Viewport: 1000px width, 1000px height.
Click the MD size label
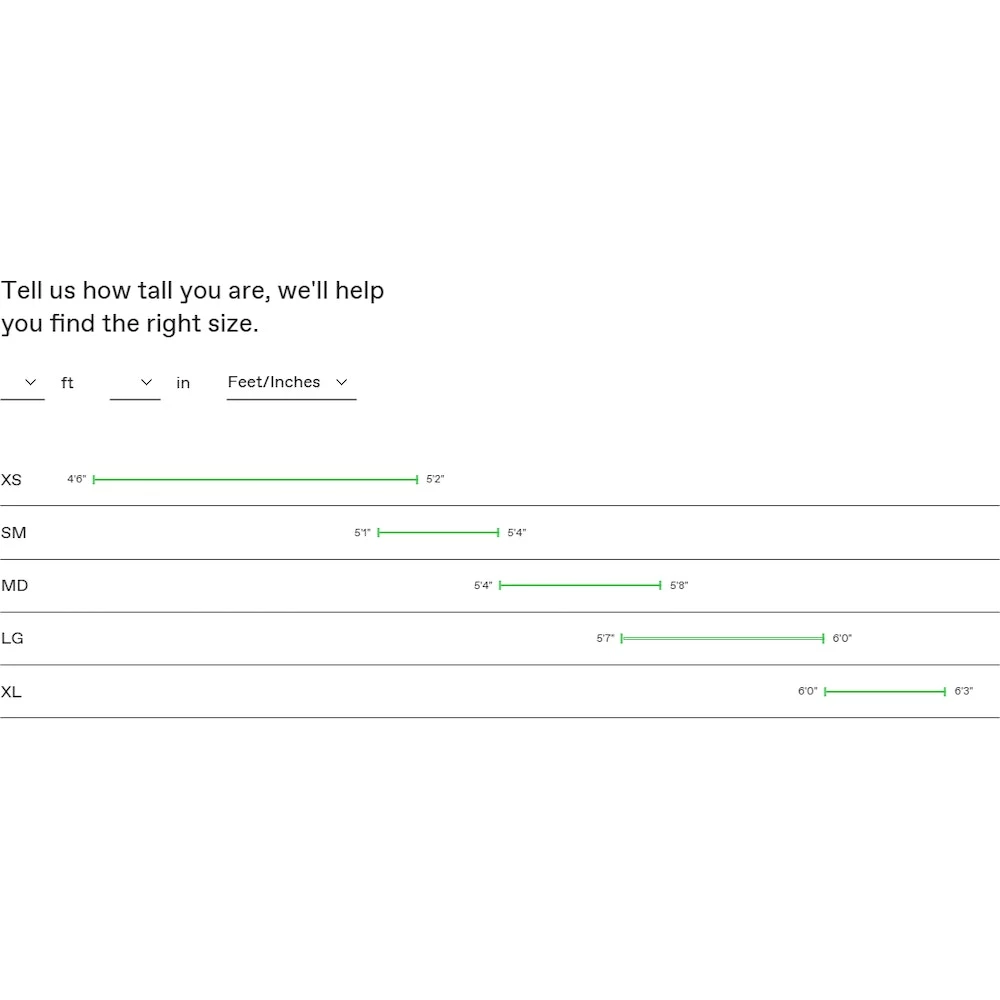click(15, 586)
